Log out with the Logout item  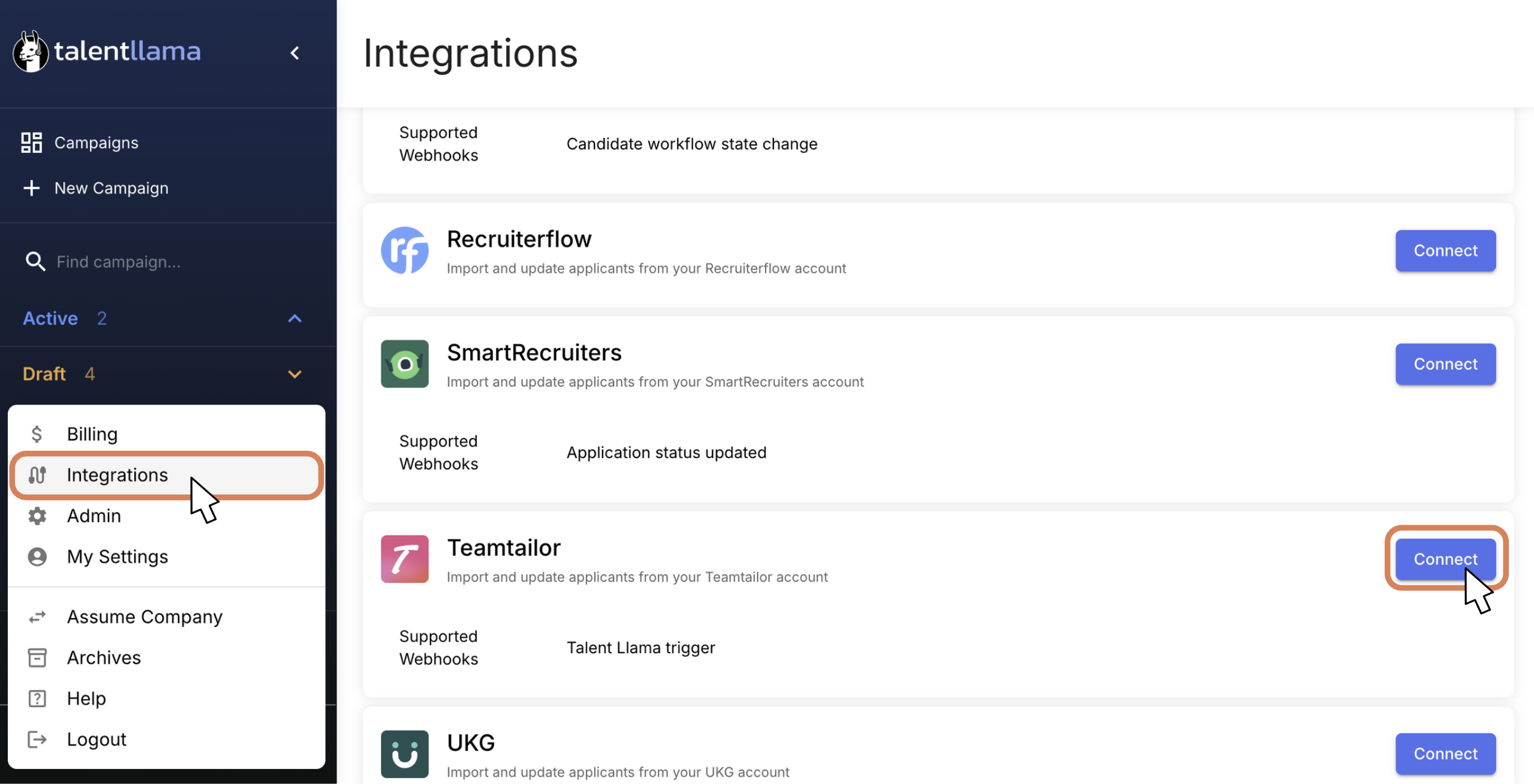point(97,739)
